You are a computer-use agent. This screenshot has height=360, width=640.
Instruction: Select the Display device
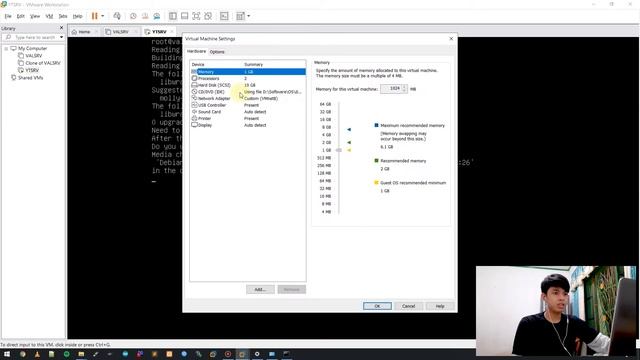point(248,125)
